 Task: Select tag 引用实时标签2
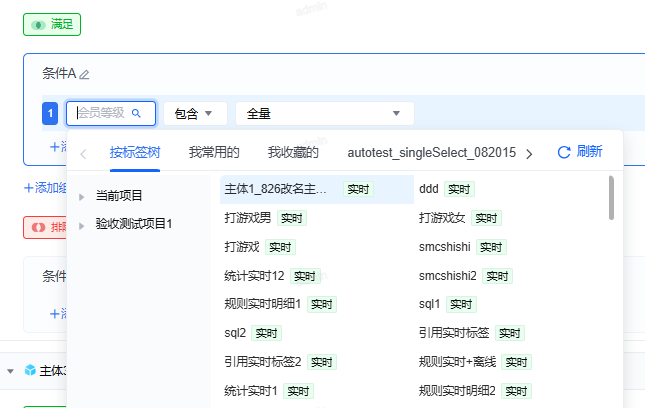point(262,362)
